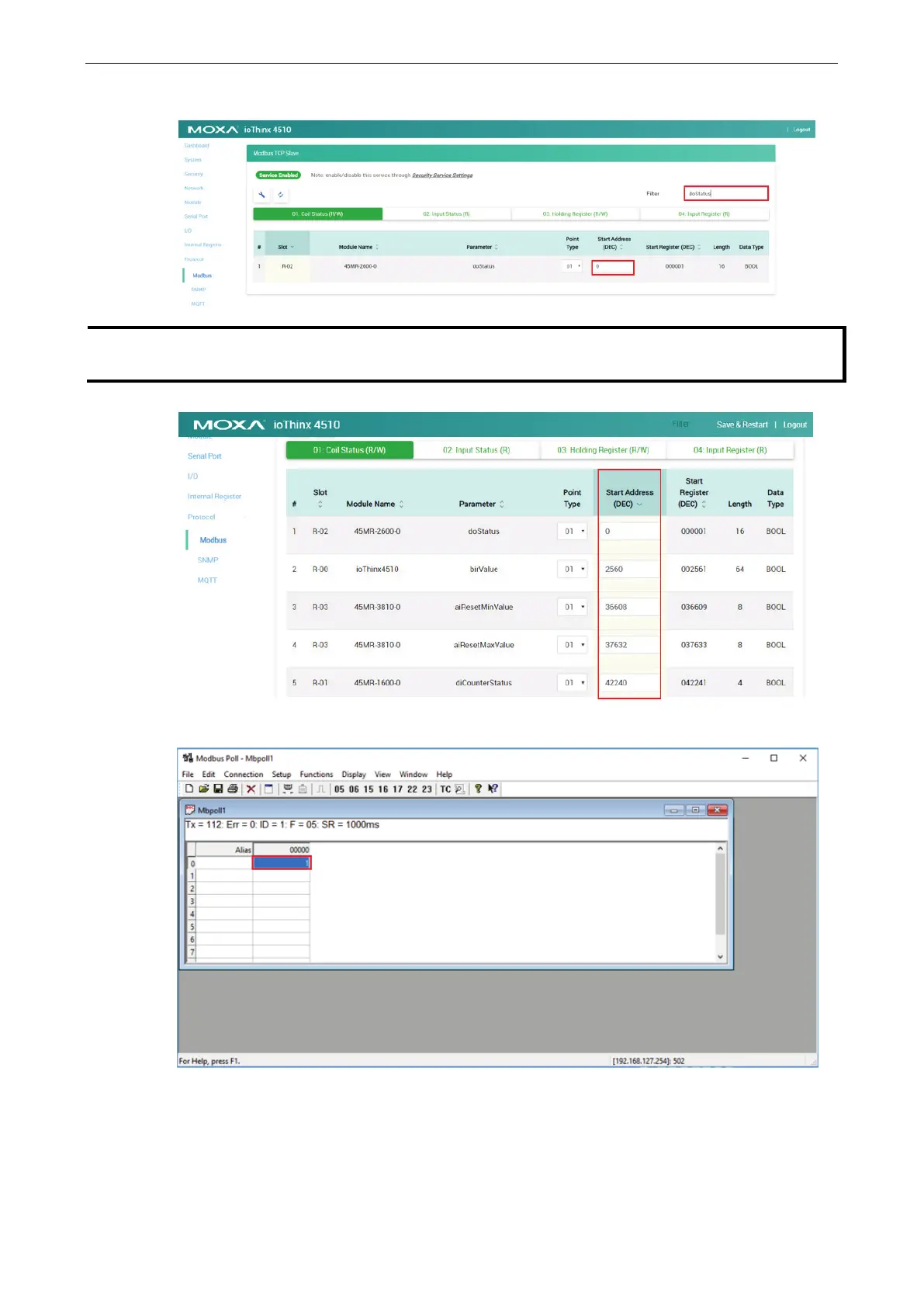Open Point Type dropdown for birValue row

pyautogui.click(x=573, y=569)
